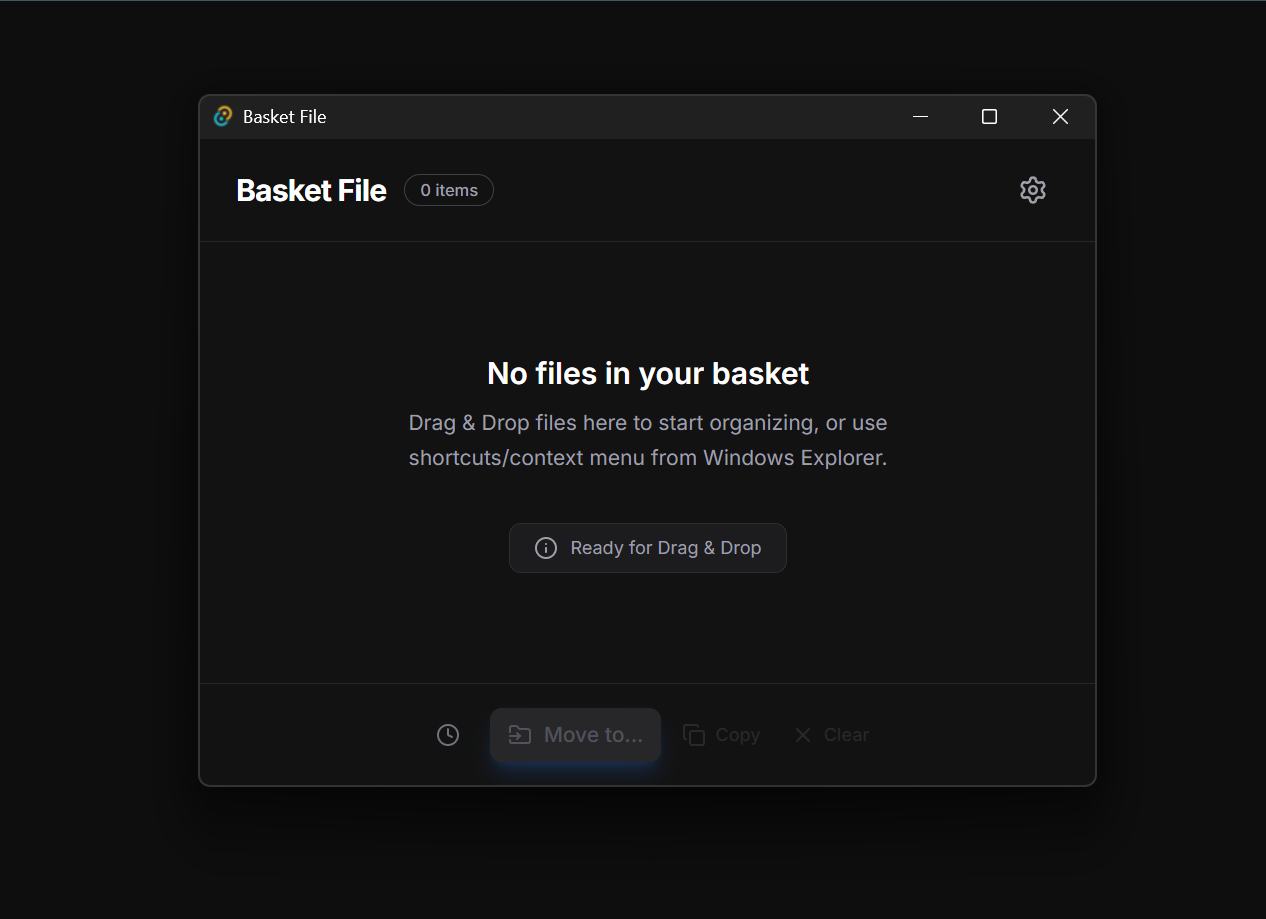1266x919 pixels.
Task: Click the Move to... button
Action: pos(575,735)
